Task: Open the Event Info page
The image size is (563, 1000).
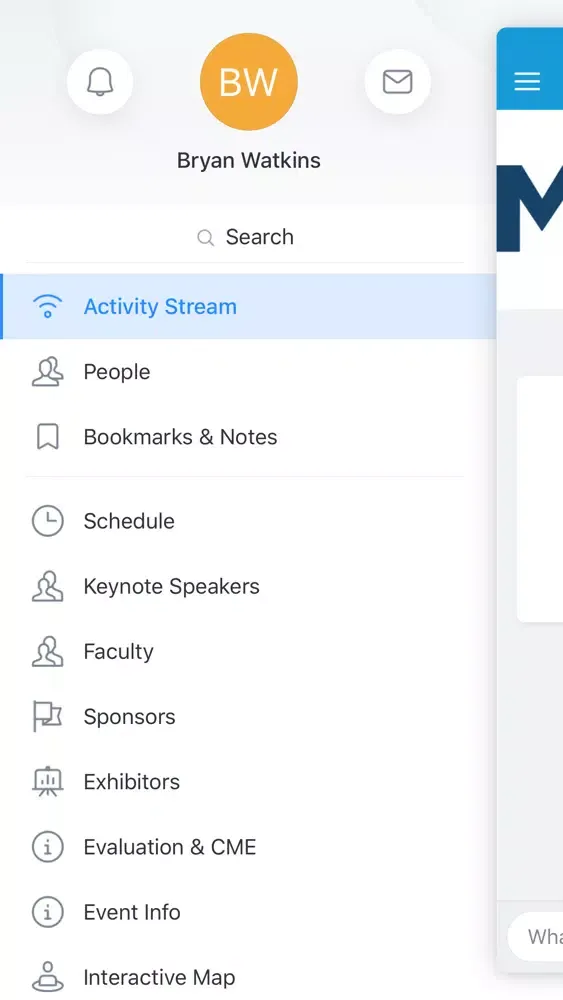Action: tap(249, 912)
